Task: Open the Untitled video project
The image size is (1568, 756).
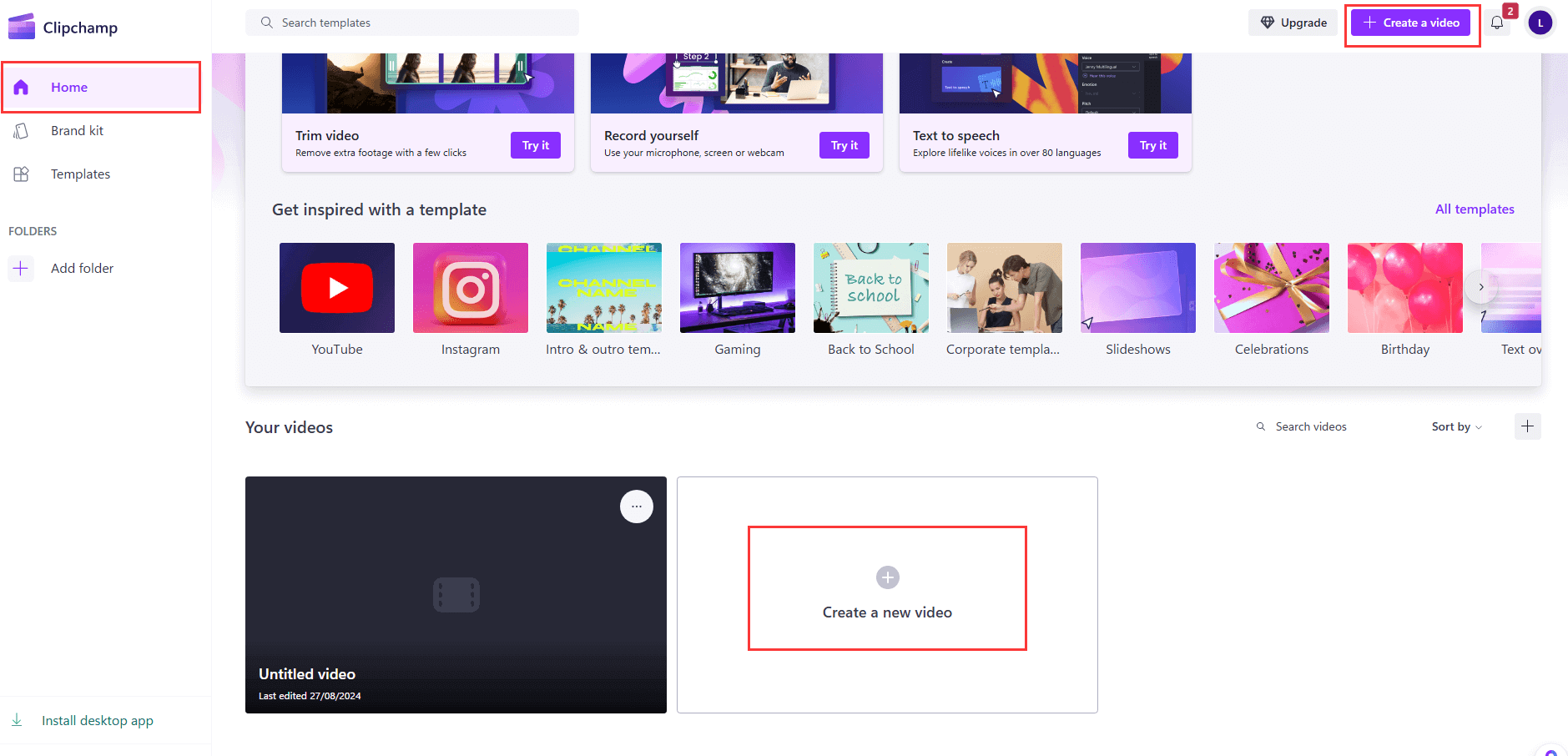Action: pyautogui.click(x=456, y=594)
